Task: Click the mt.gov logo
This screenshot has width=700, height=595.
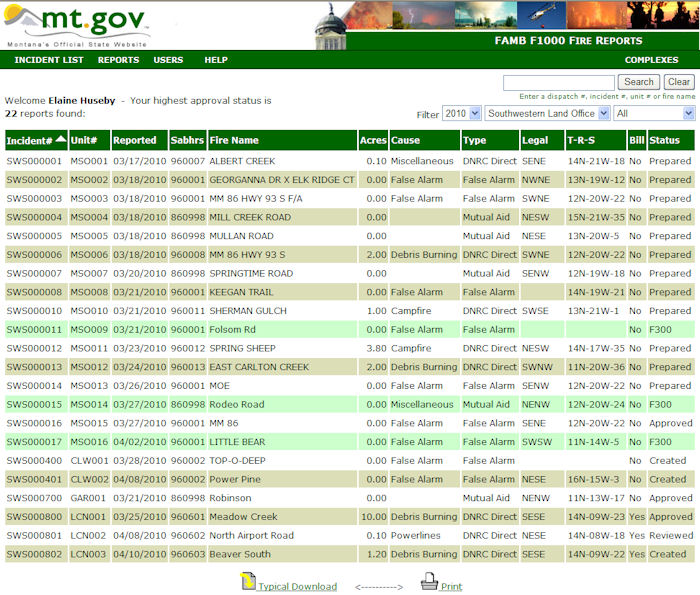Action: point(78,25)
